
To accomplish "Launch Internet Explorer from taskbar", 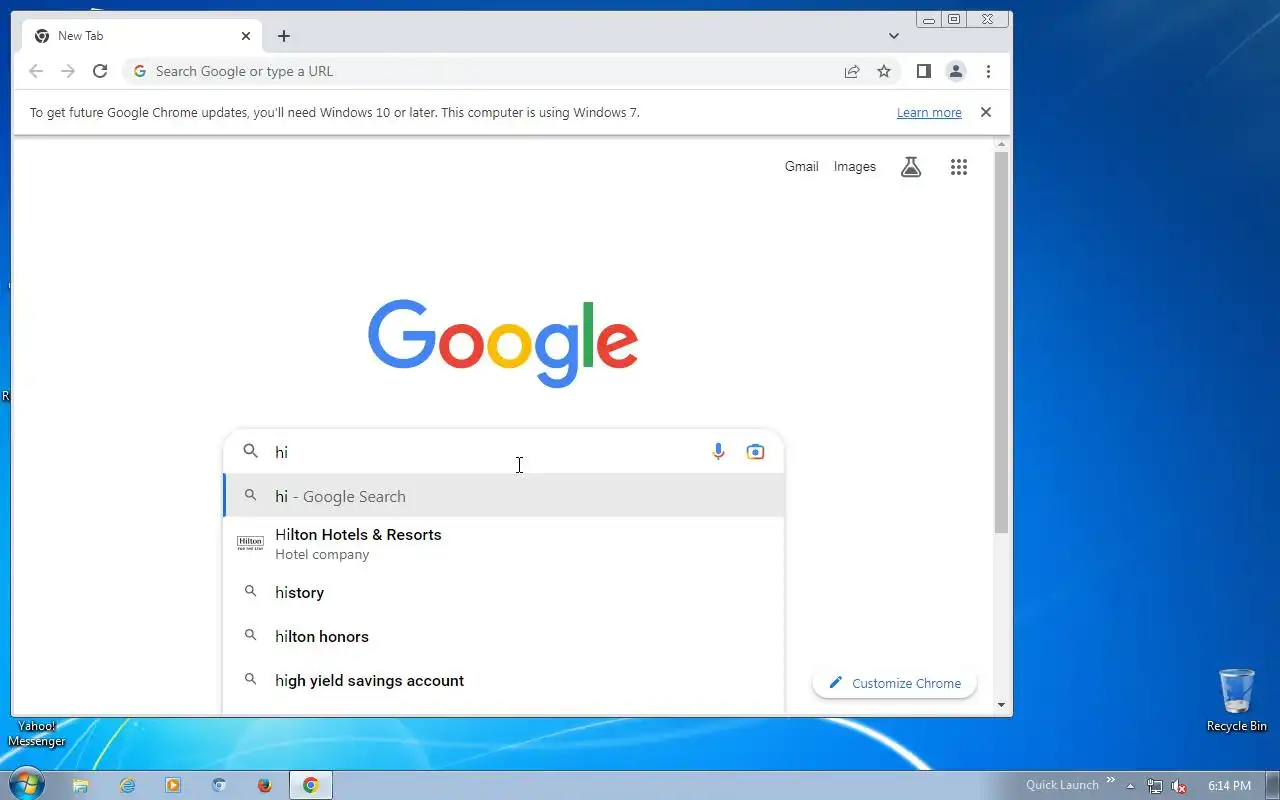I will (127, 785).
